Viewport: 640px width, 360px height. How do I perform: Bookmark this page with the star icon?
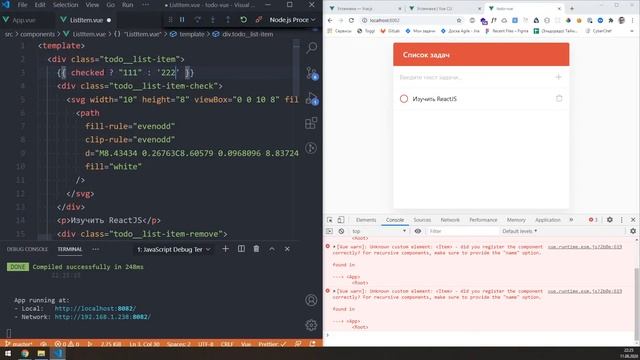(x=459, y=20)
